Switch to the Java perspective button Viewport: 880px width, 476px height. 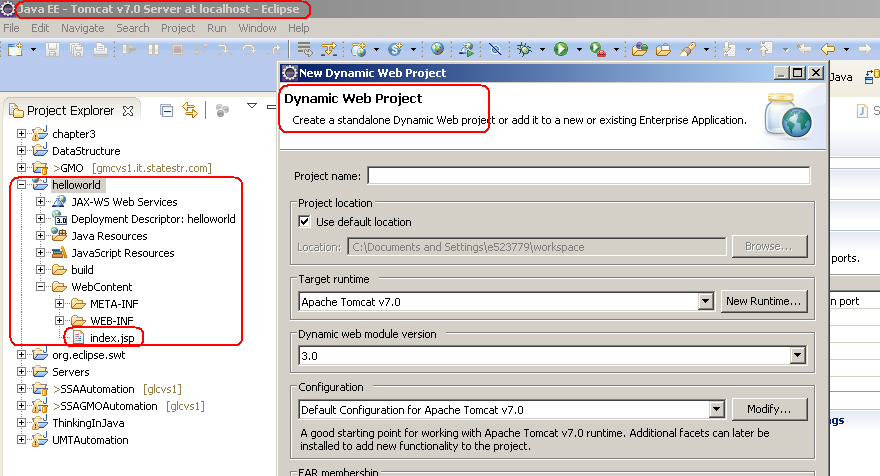click(x=841, y=77)
